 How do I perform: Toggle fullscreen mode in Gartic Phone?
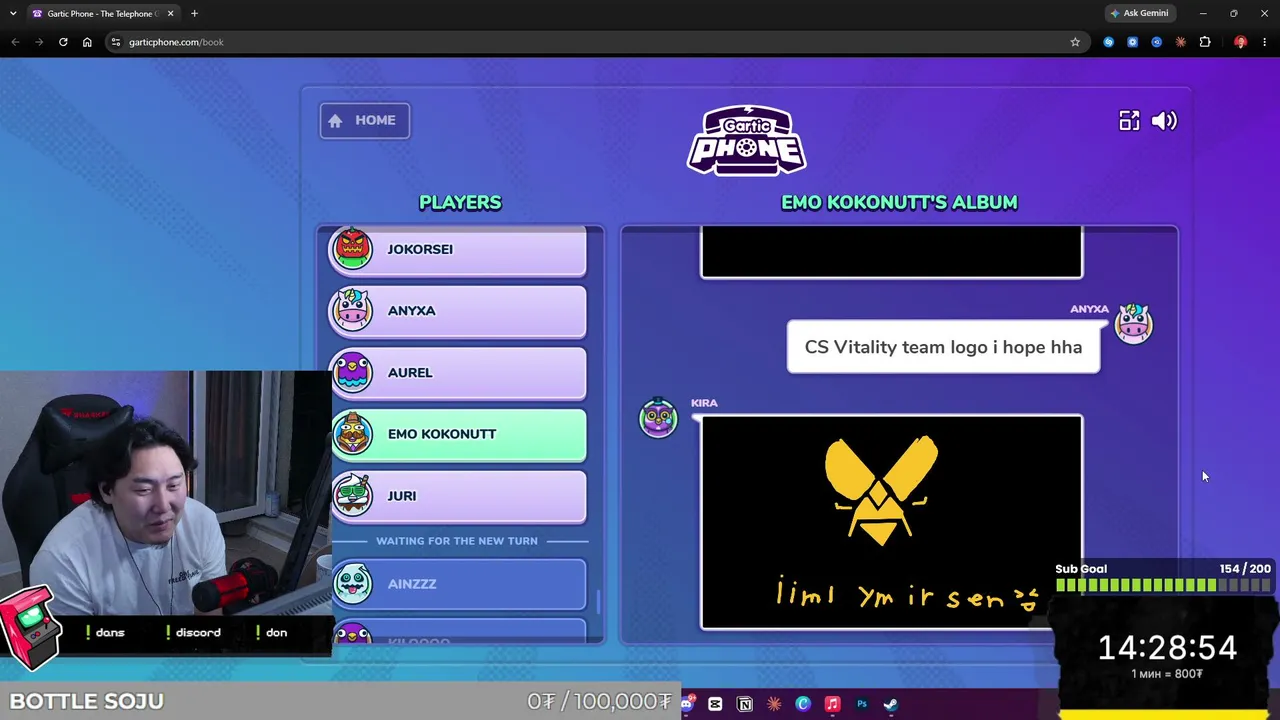tap(1129, 121)
